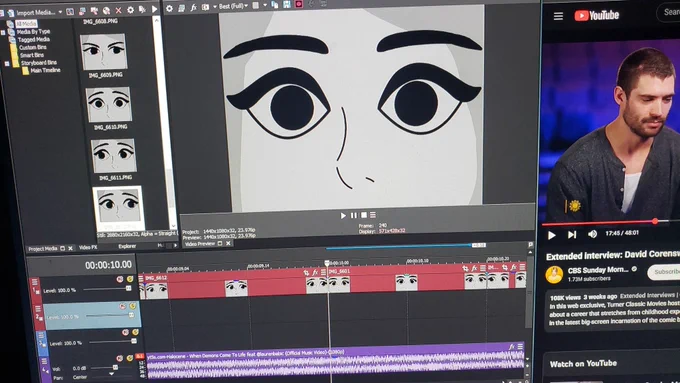Viewport: 680px width, 383px height.
Task: Play the YouTube video
Action: (x=552, y=235)
